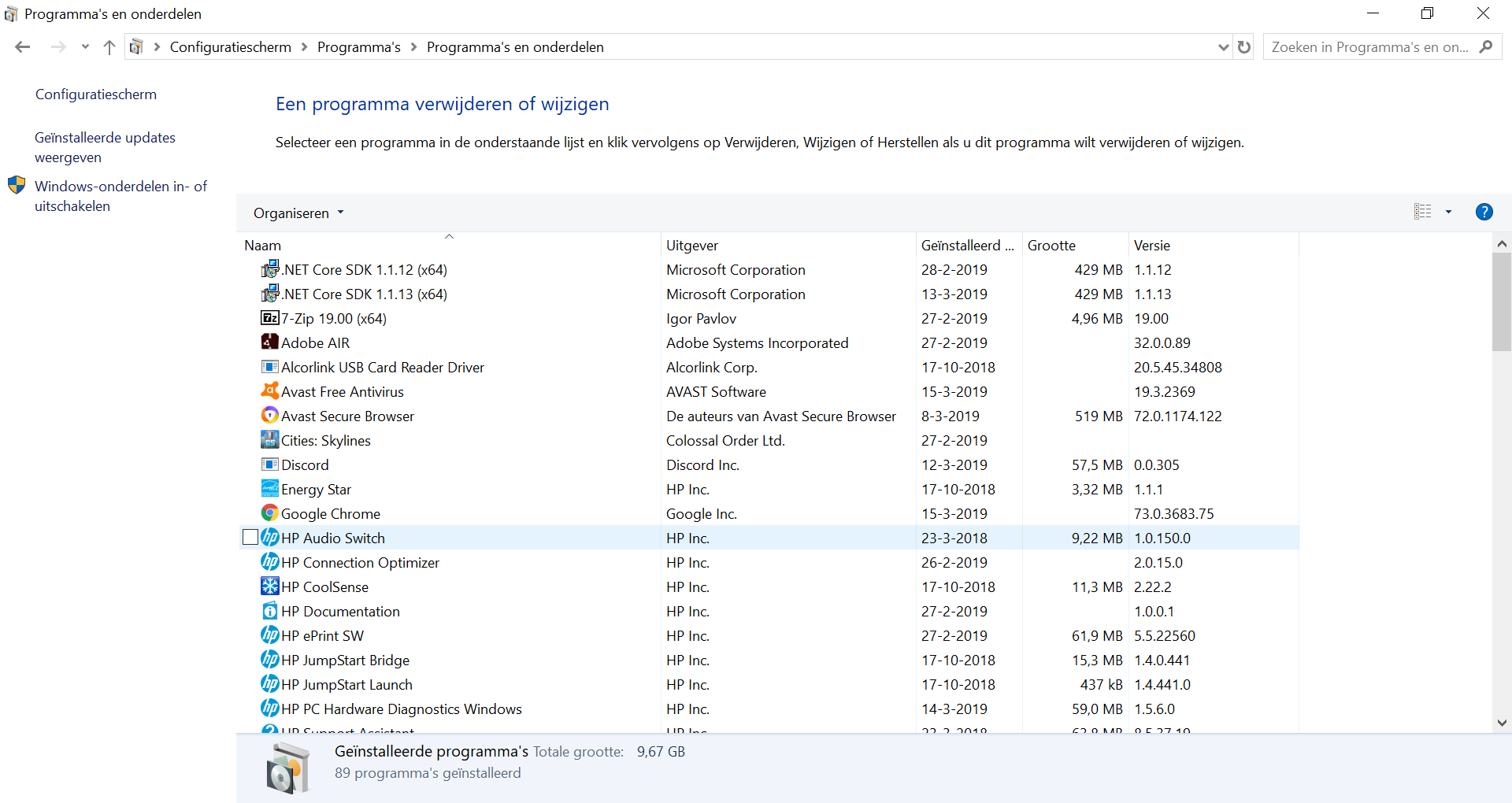Click the Windows-onderdelen shield icon
1512x803 pixels.
(x=17, y=186)
